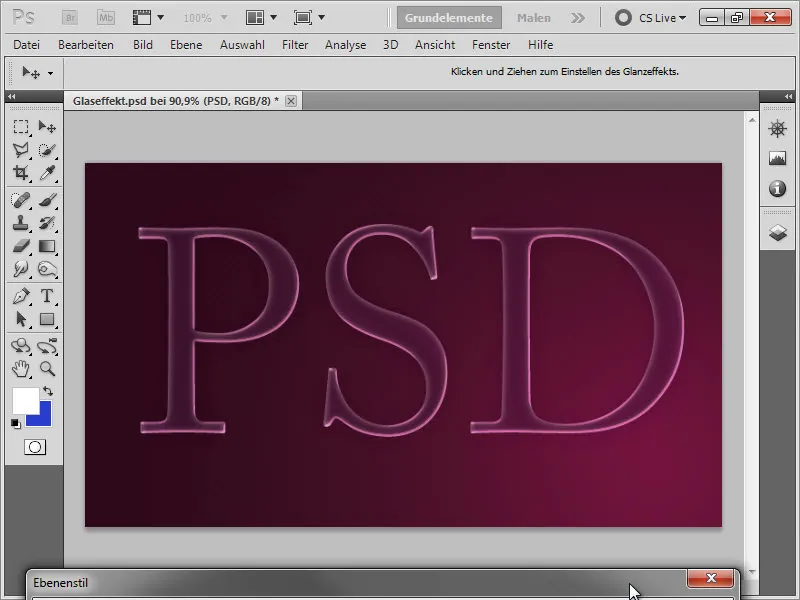
Task: Open the Auswahl menu
Action: [x=242, y=45]
